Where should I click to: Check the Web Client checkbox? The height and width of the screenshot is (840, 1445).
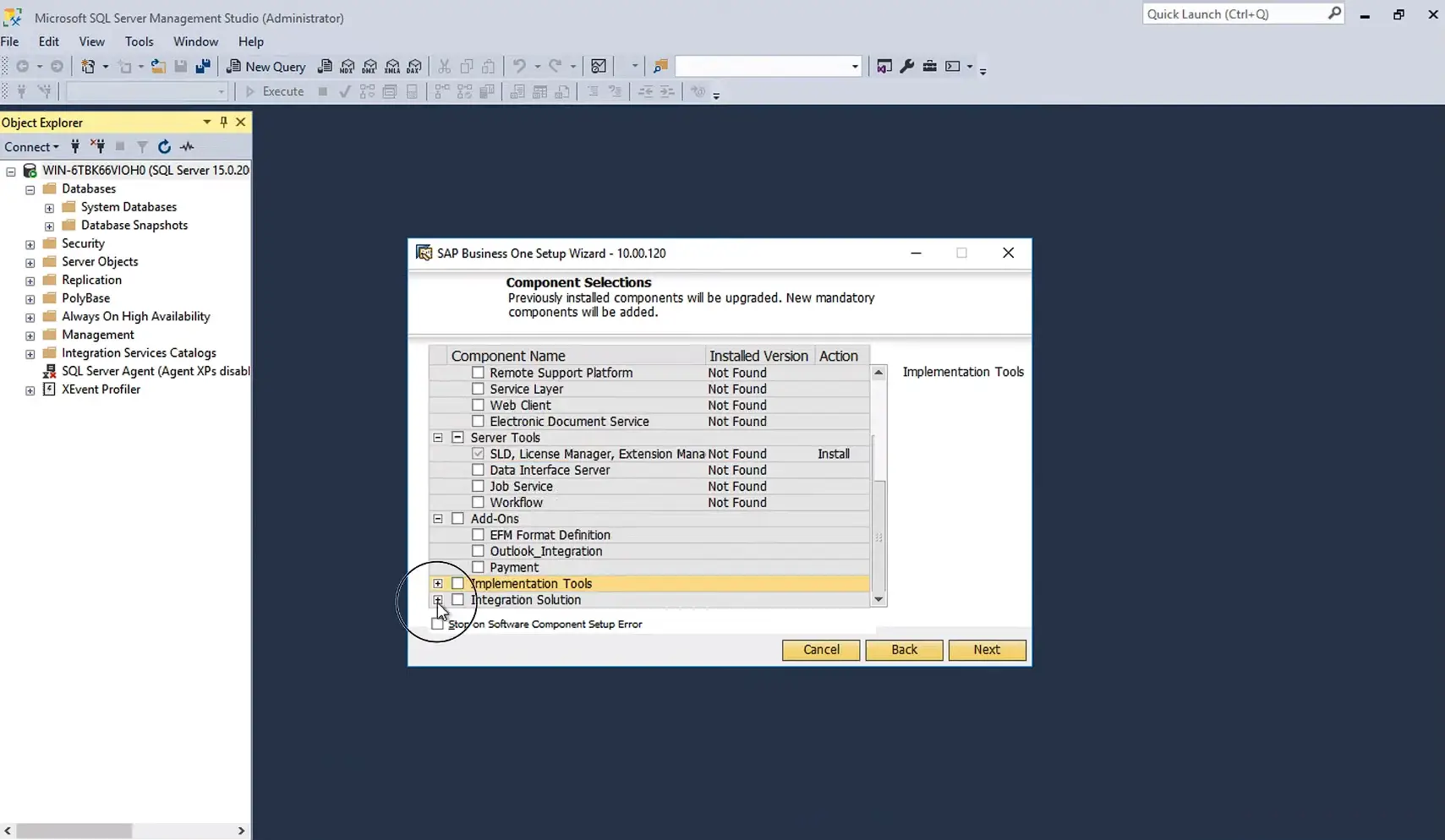point(478,405)
